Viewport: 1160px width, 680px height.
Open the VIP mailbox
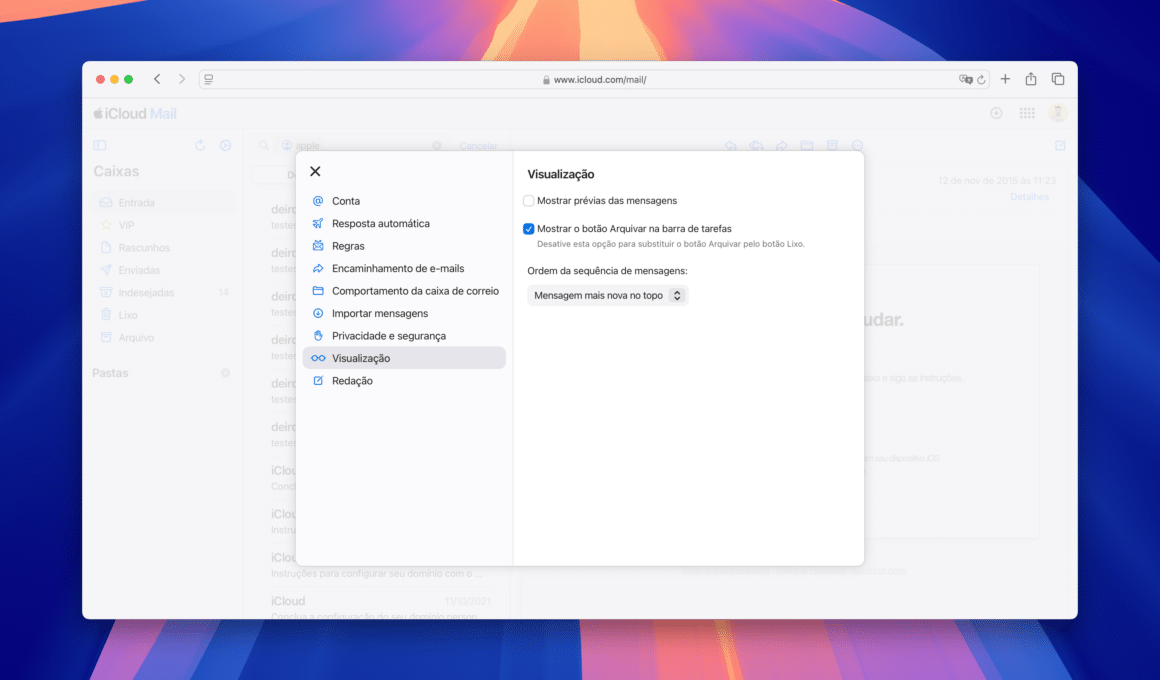(x=163, y=225)
